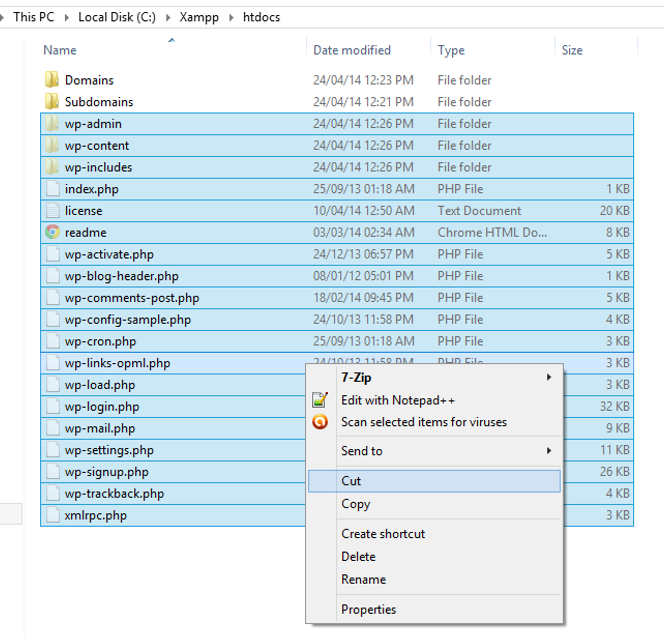Sort by the Size column header
Screen dimensions: 664x638
[x=572, y=50]
